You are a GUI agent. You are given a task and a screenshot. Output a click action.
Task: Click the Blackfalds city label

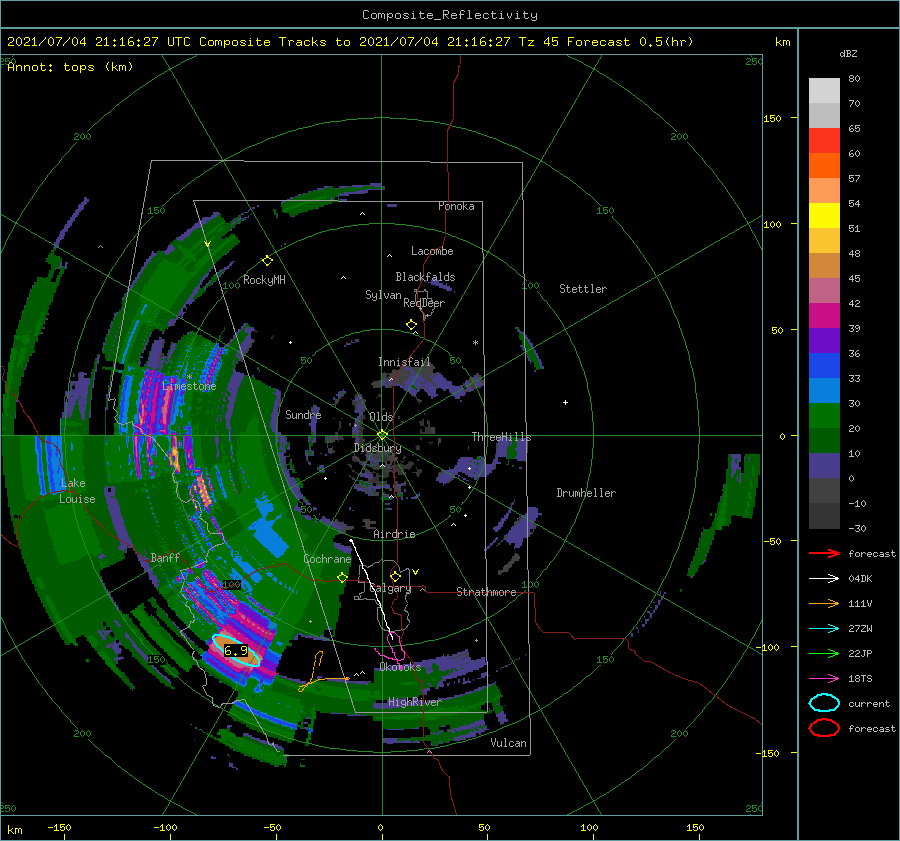[425, 277]
